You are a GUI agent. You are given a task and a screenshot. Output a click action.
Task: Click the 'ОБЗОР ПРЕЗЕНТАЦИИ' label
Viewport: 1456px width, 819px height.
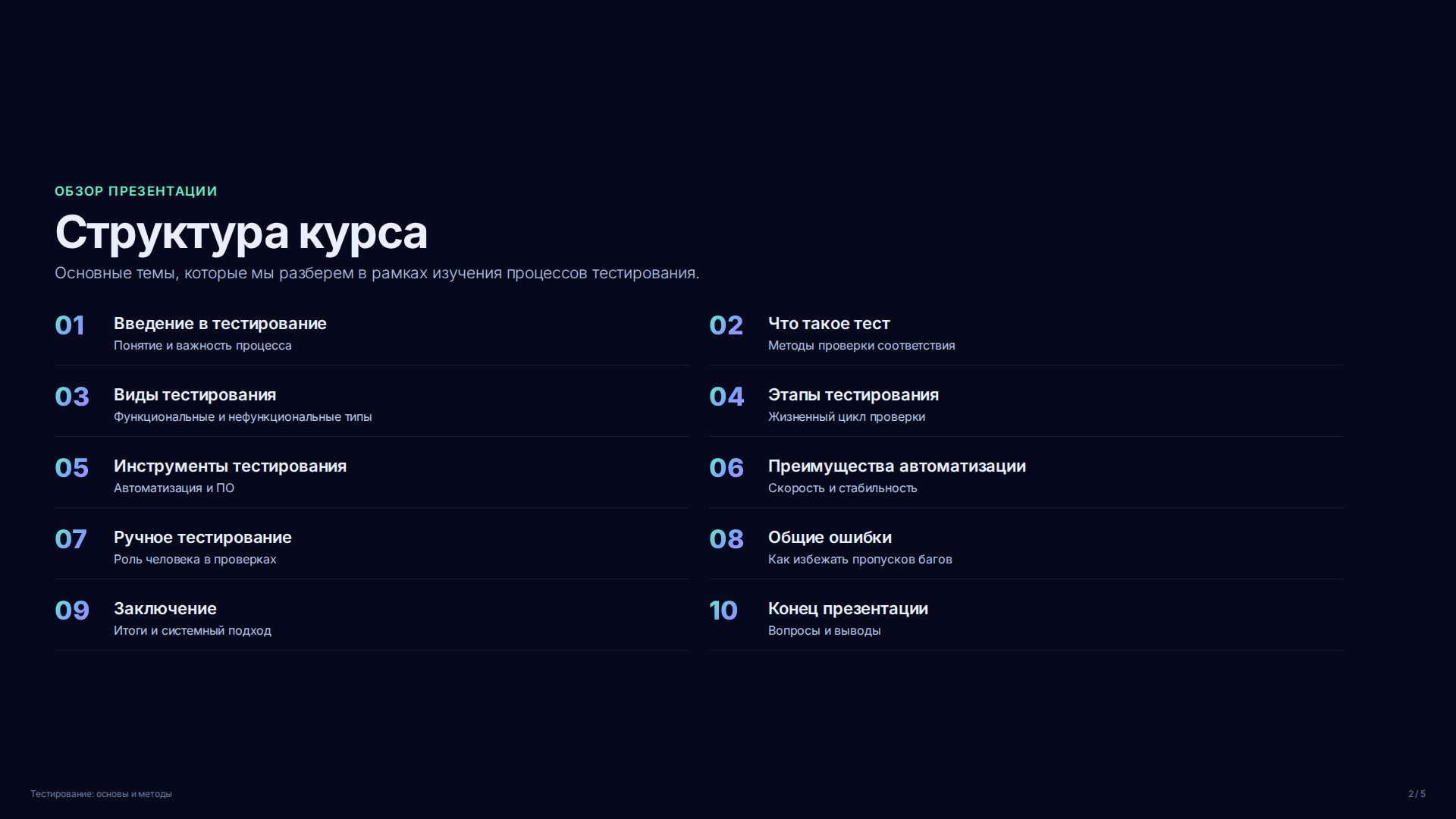[136, 191]
